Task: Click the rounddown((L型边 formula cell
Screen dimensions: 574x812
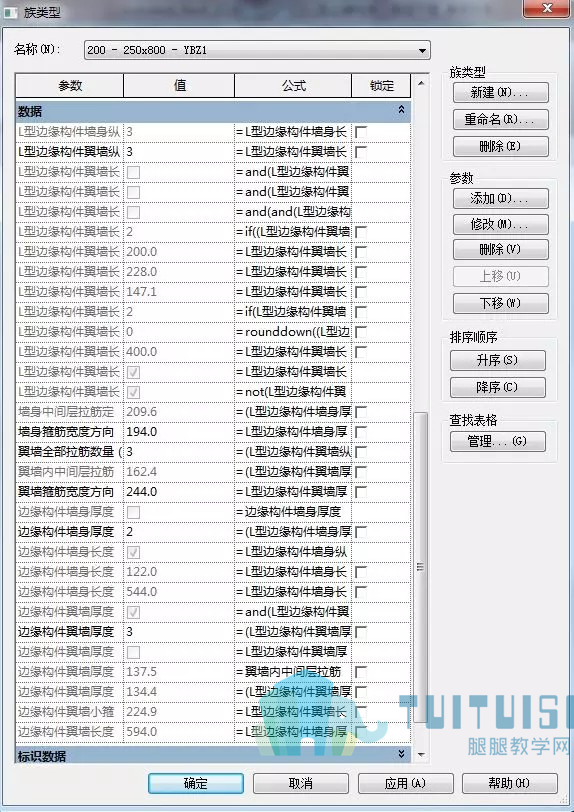Action: (x=293, y=332)
